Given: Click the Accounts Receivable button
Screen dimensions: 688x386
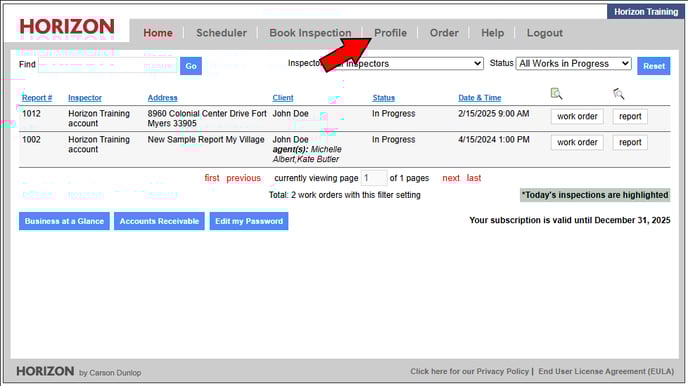Looking at the screenshot, I should point(159,221).
